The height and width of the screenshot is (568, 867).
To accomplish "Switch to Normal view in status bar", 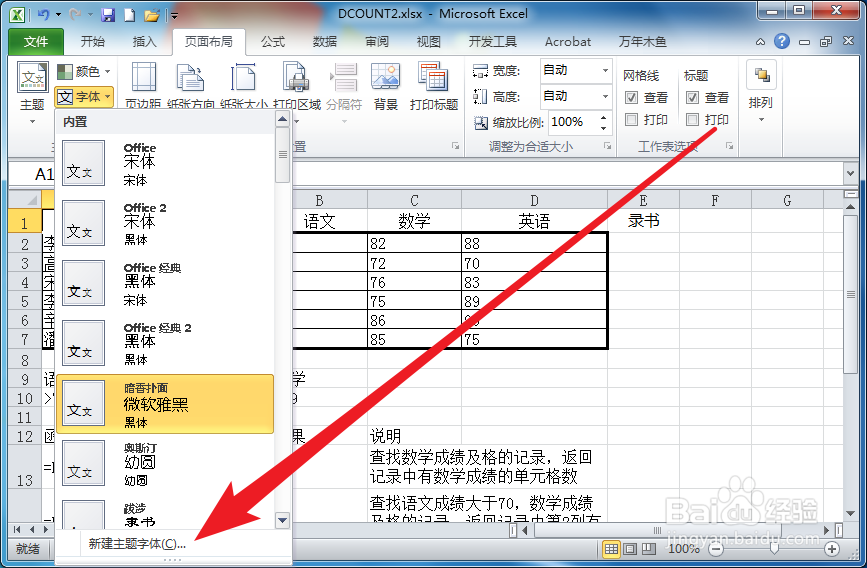I will pos(611,549).
